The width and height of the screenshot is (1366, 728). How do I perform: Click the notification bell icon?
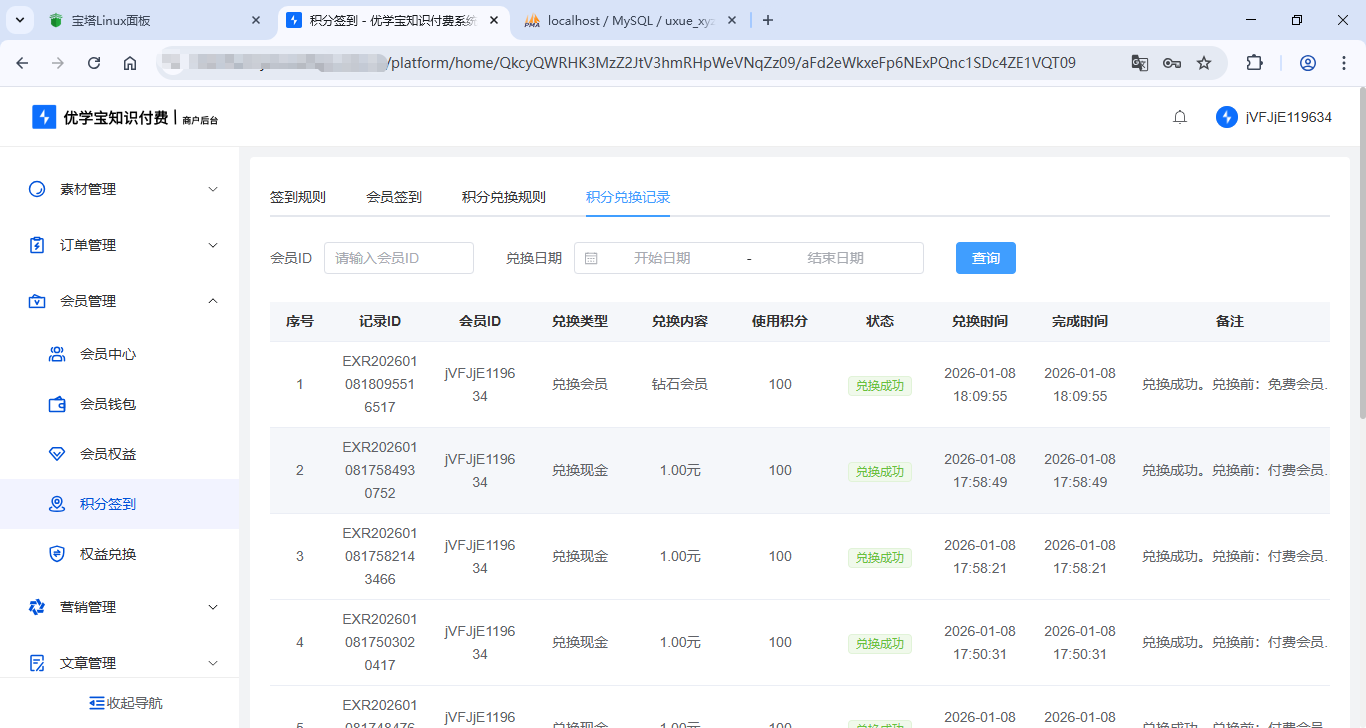tap(1180, 117)
